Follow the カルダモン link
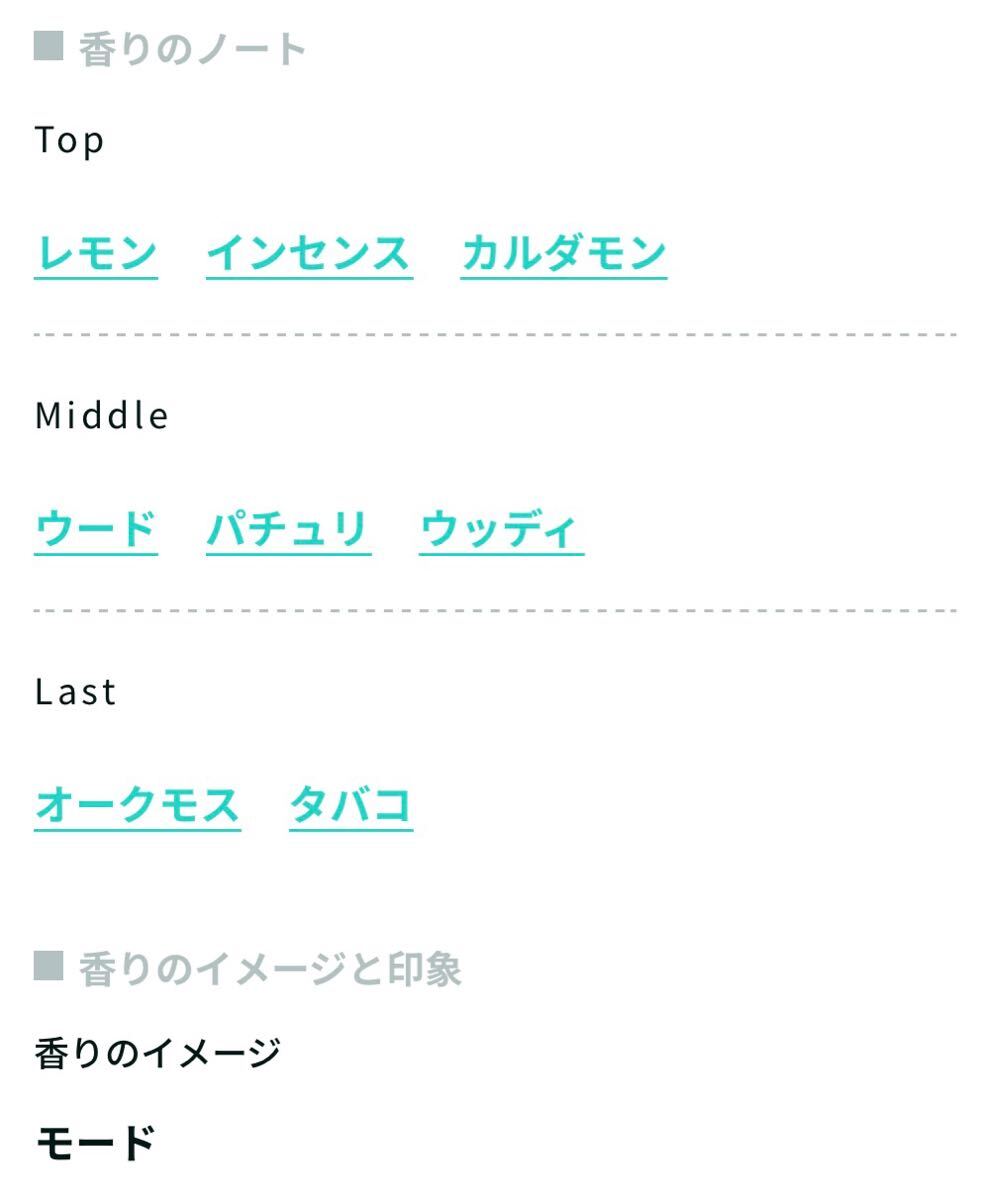This screenshot has height=1200, width=985. (564, 253)
